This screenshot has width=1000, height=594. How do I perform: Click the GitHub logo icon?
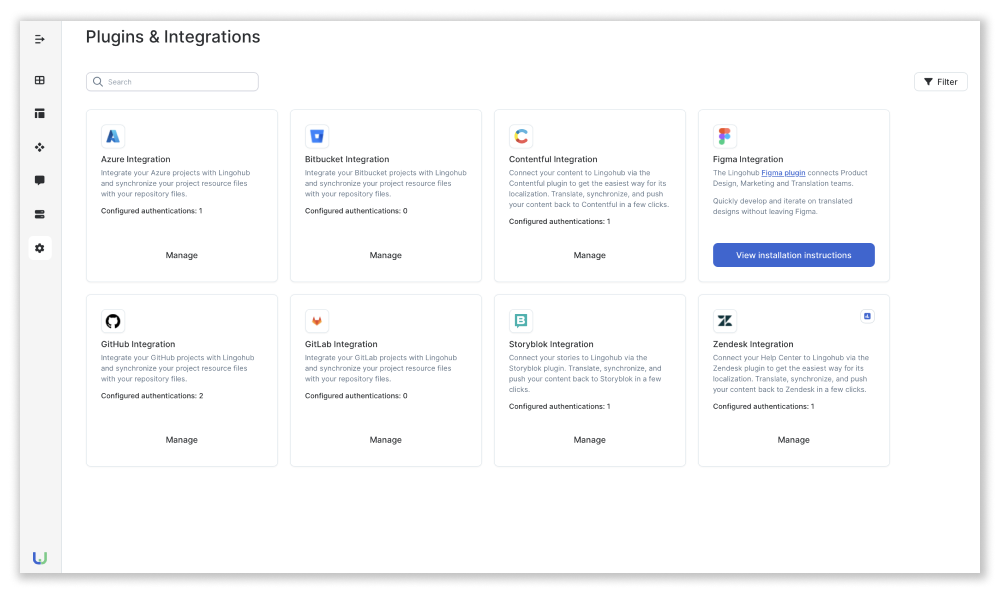(113, 321)
